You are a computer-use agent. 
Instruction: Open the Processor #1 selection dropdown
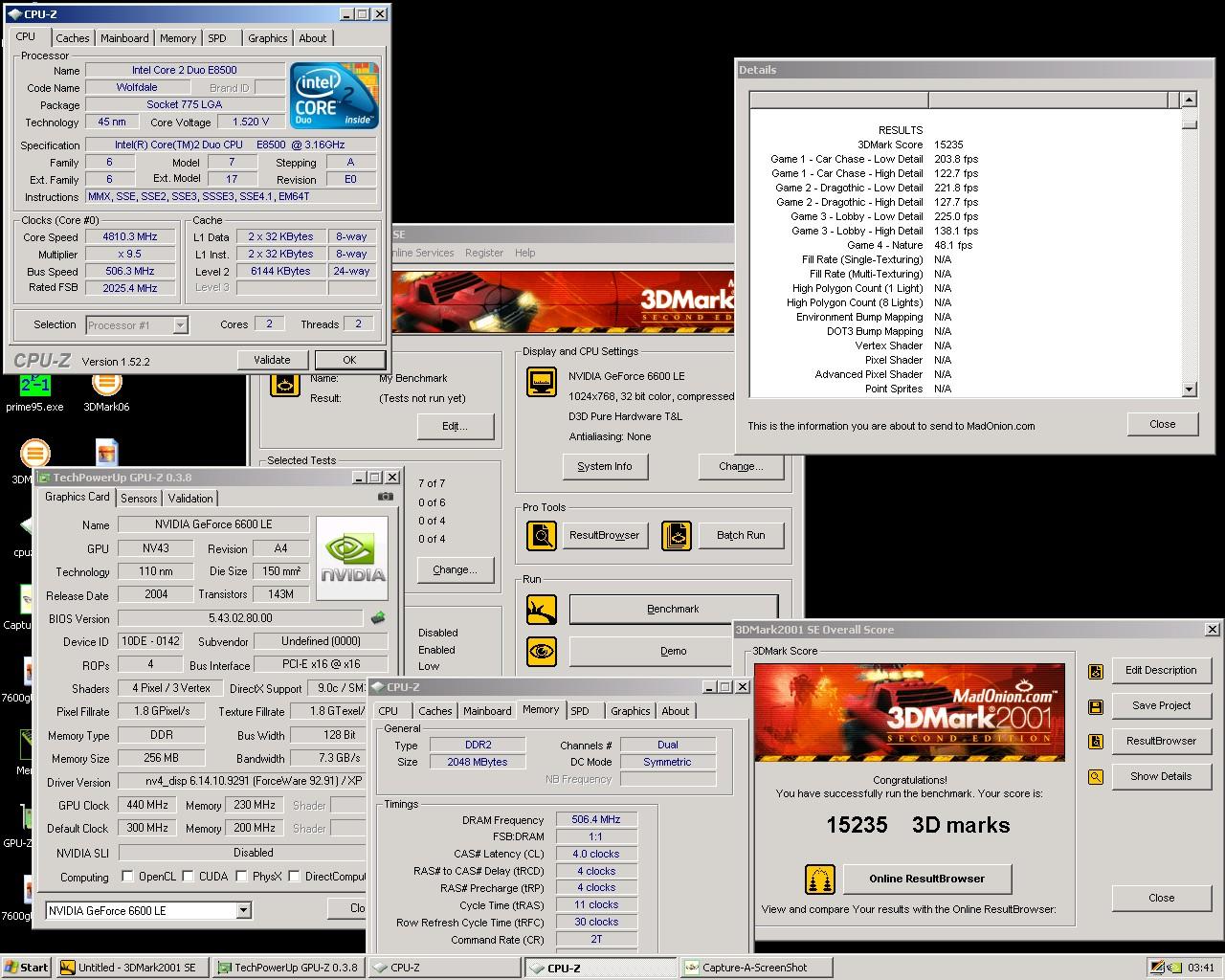click(180, 325)
